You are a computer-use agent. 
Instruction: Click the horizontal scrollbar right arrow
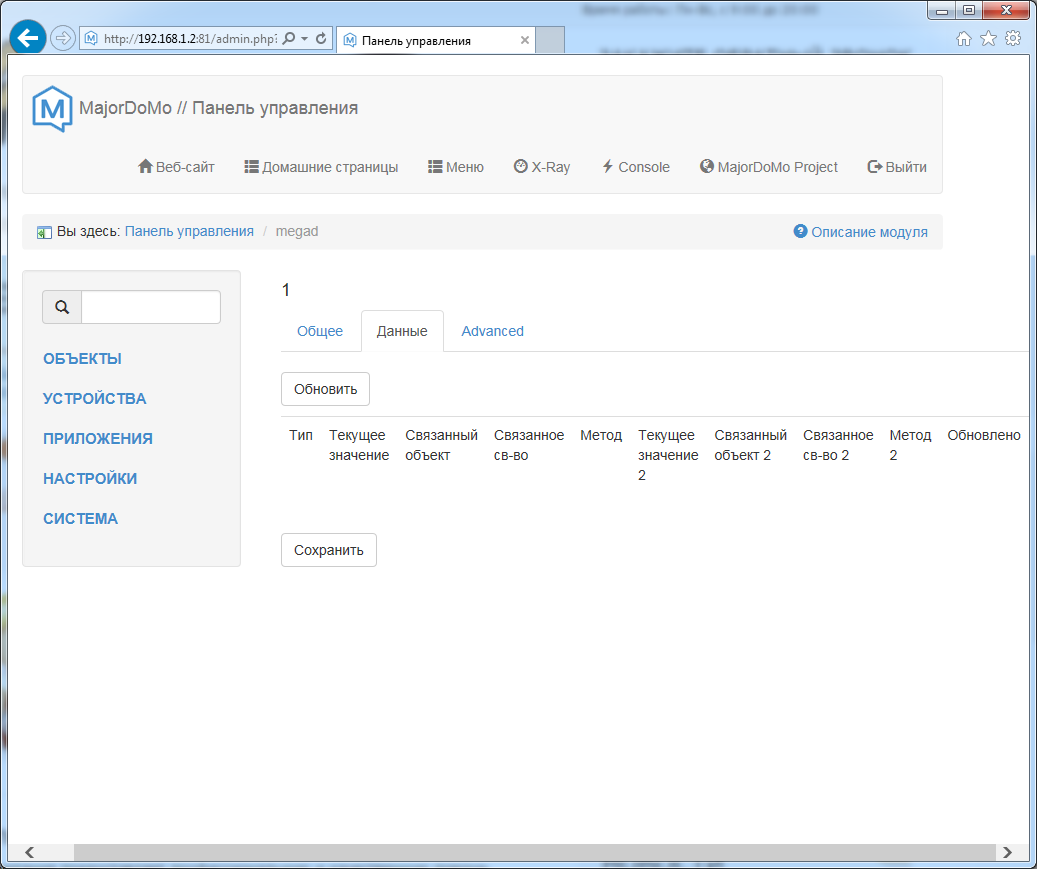[x=1007, y=852]
